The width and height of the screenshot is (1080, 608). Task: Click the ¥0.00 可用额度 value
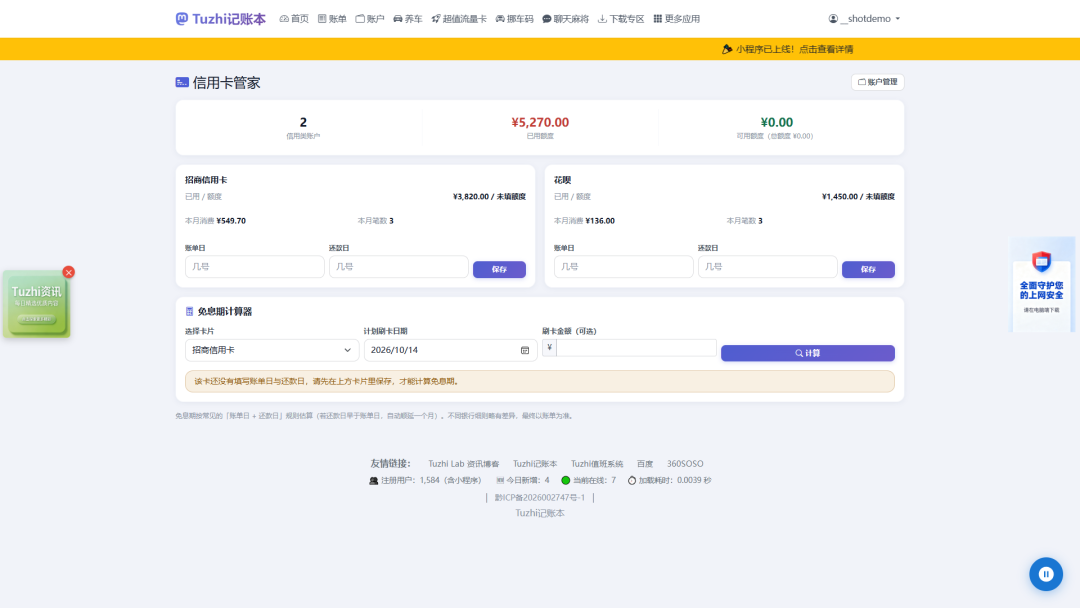coord(776,123)
